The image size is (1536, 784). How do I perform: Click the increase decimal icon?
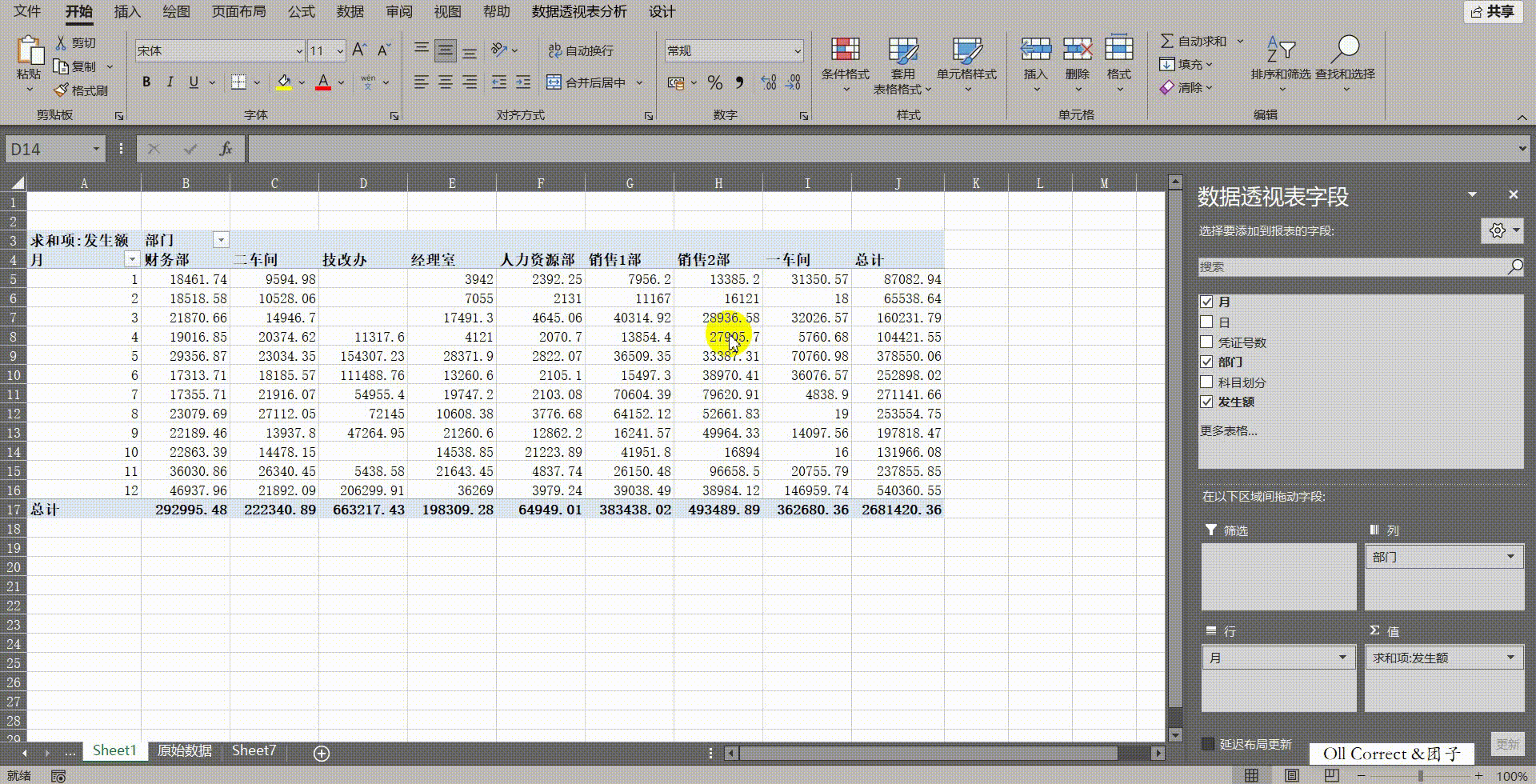(769, 82)
